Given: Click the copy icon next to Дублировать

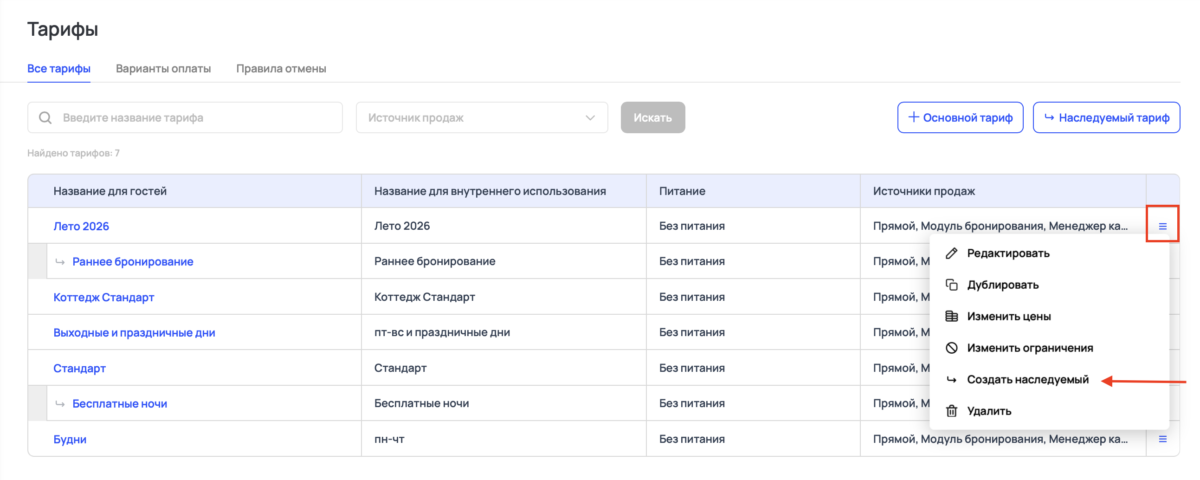Looking at the screenshot, I should click(952, 285).
